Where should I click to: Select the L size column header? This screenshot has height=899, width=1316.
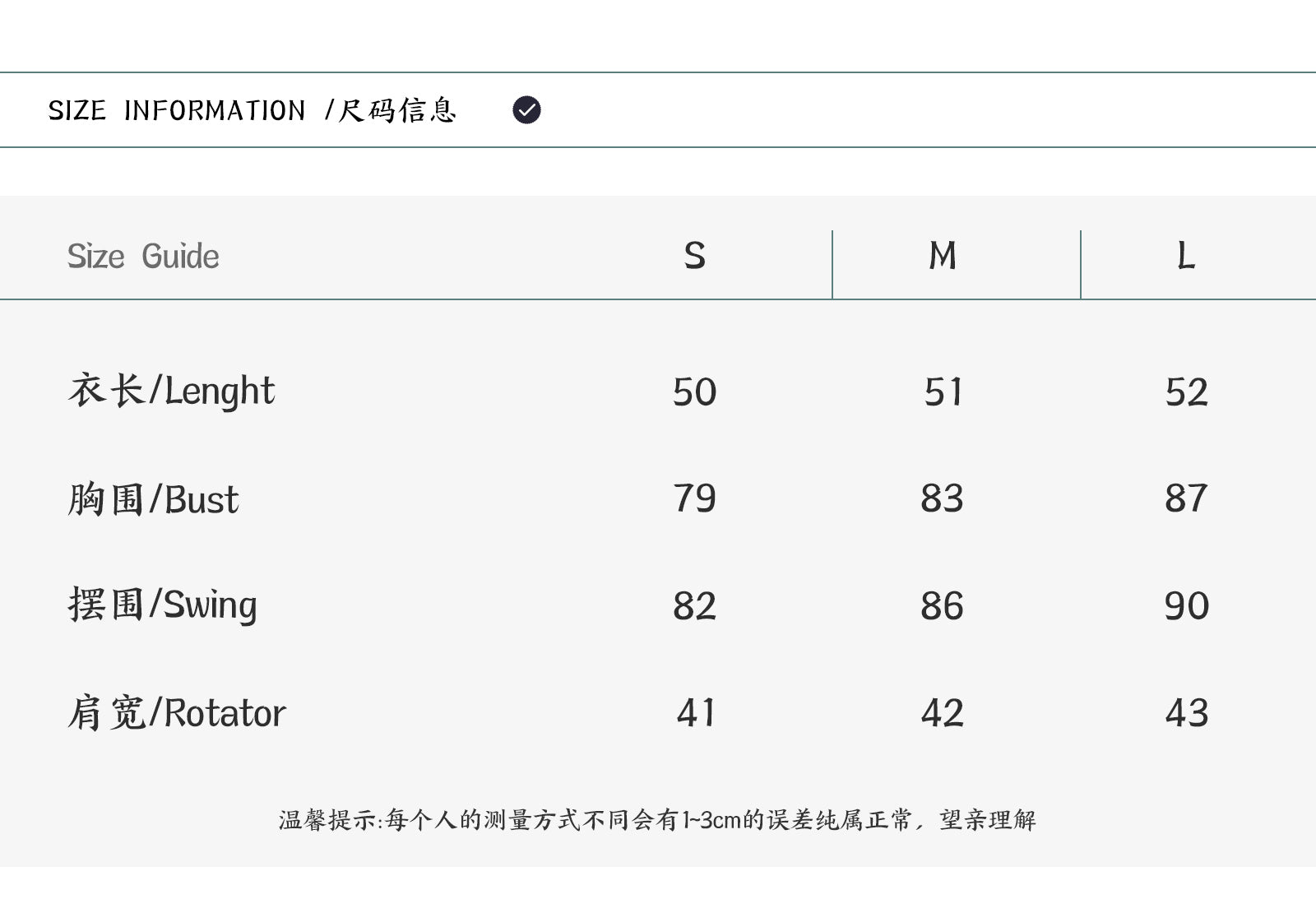(1185, 256)
